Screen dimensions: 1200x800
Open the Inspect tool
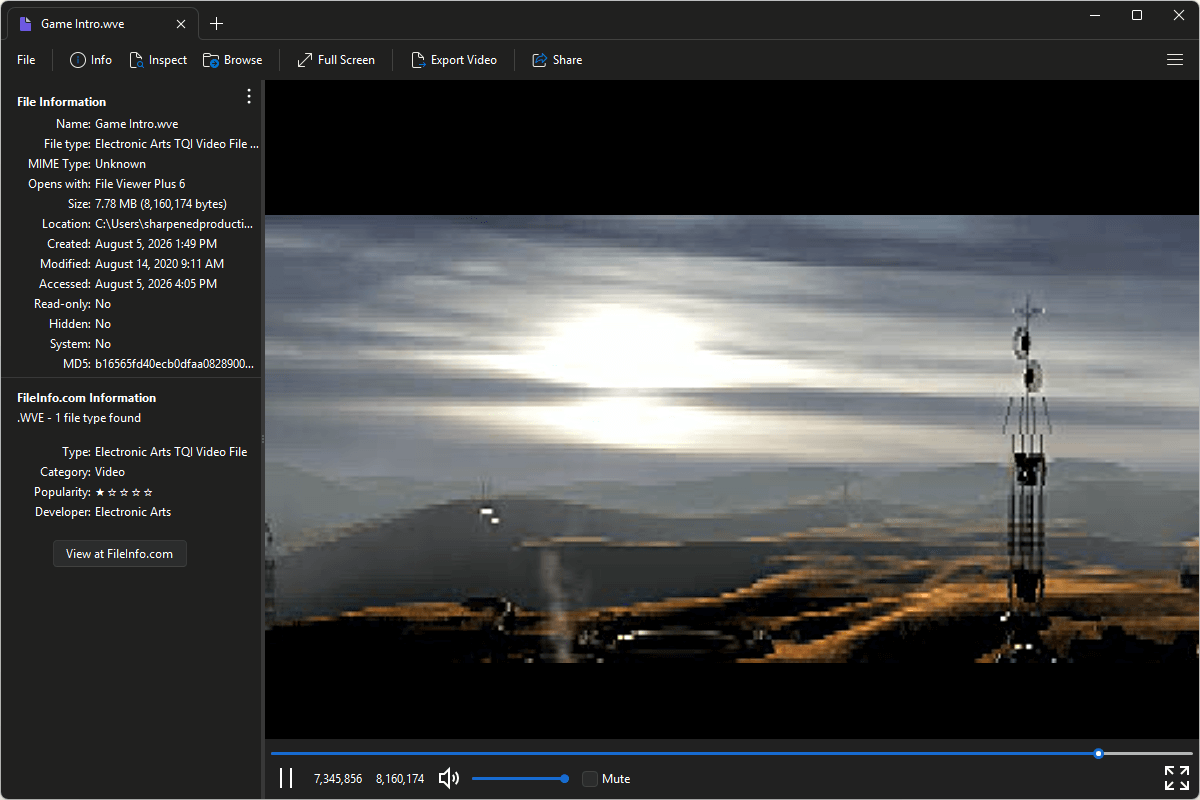[x=158, y=60]
